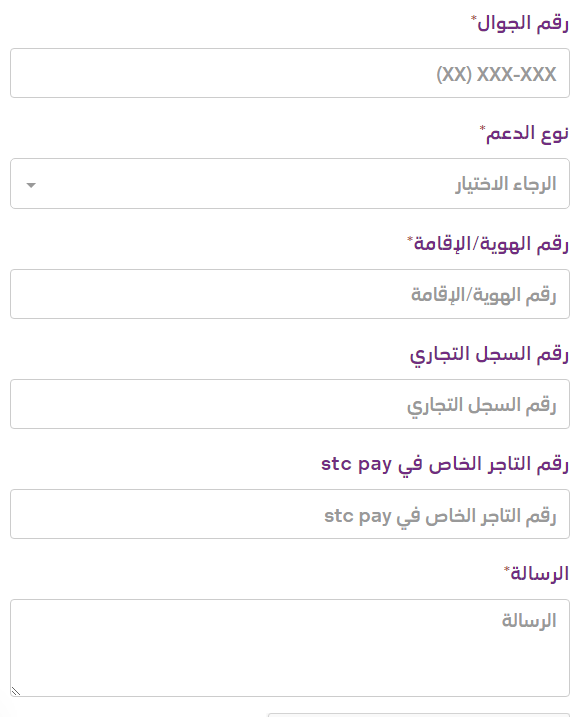Click the asterisk beside رقم الهوية/الإقامة label
This screenshot has width=586, height=717.
click(410, 239)
